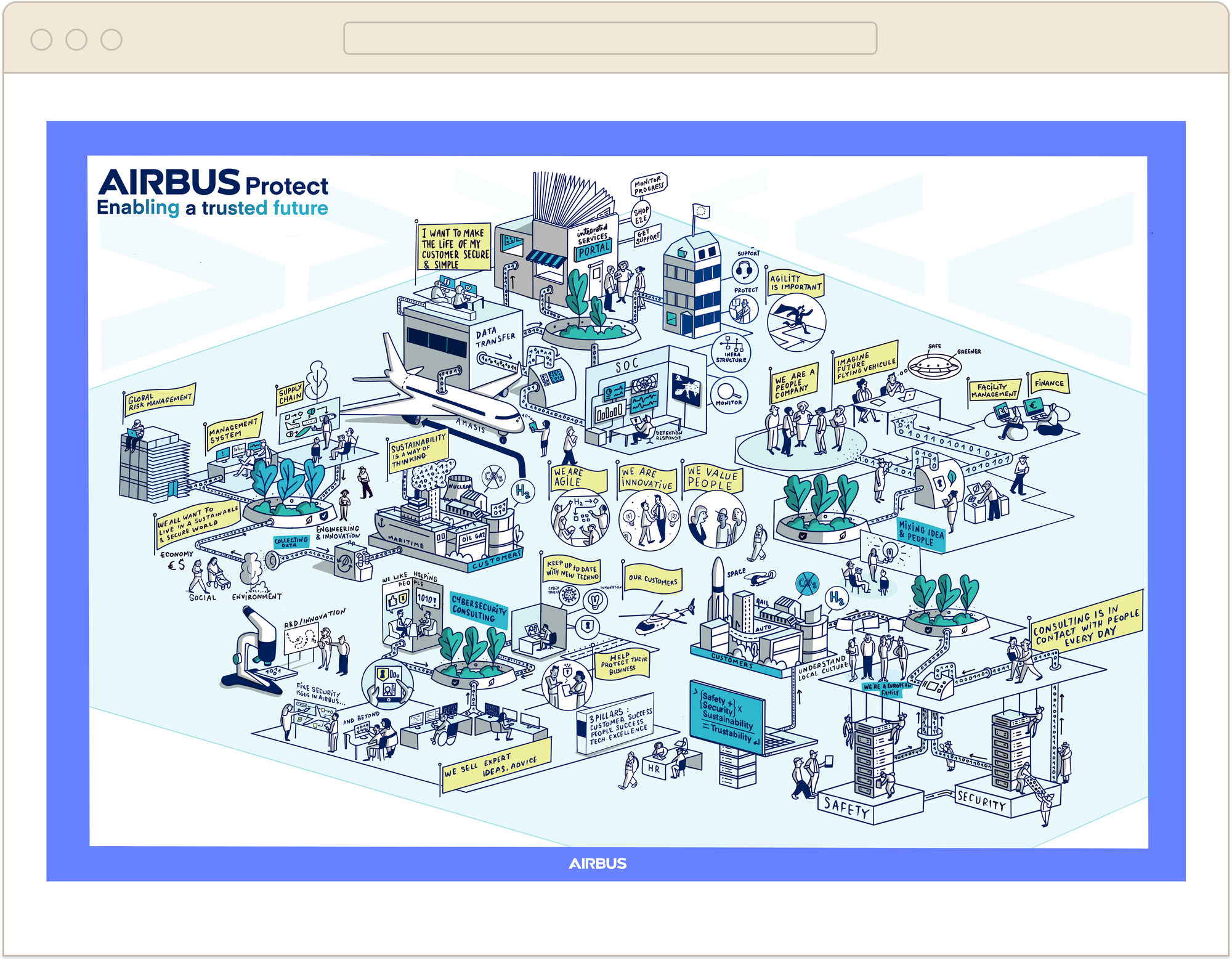The width and height of the screenshot is (1232, 960).
Task: Click the 'Portal' sign on the building
Action: click(594, 250)
